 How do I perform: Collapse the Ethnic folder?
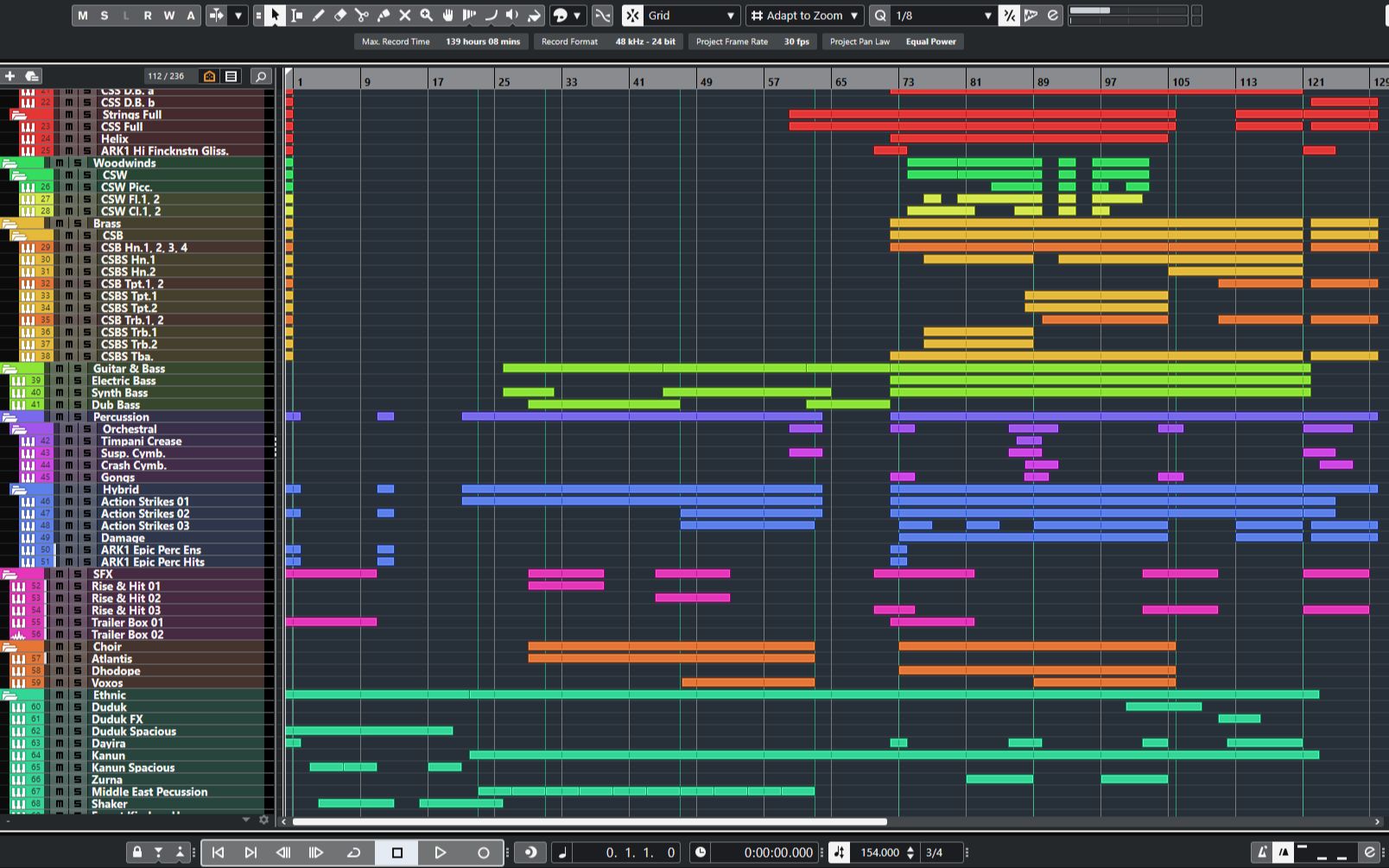coord(10,695)
